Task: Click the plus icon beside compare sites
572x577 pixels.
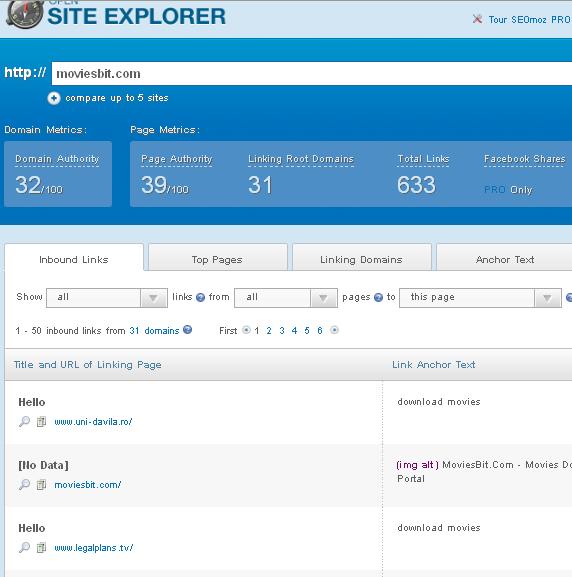Action: 54,98
